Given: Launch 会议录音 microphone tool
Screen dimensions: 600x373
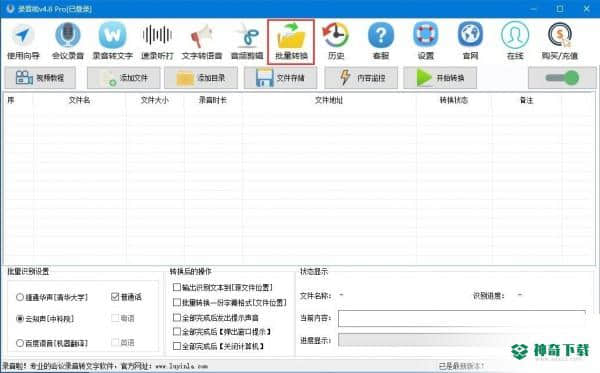Looking at the screenshot, I should click(68, 42).
